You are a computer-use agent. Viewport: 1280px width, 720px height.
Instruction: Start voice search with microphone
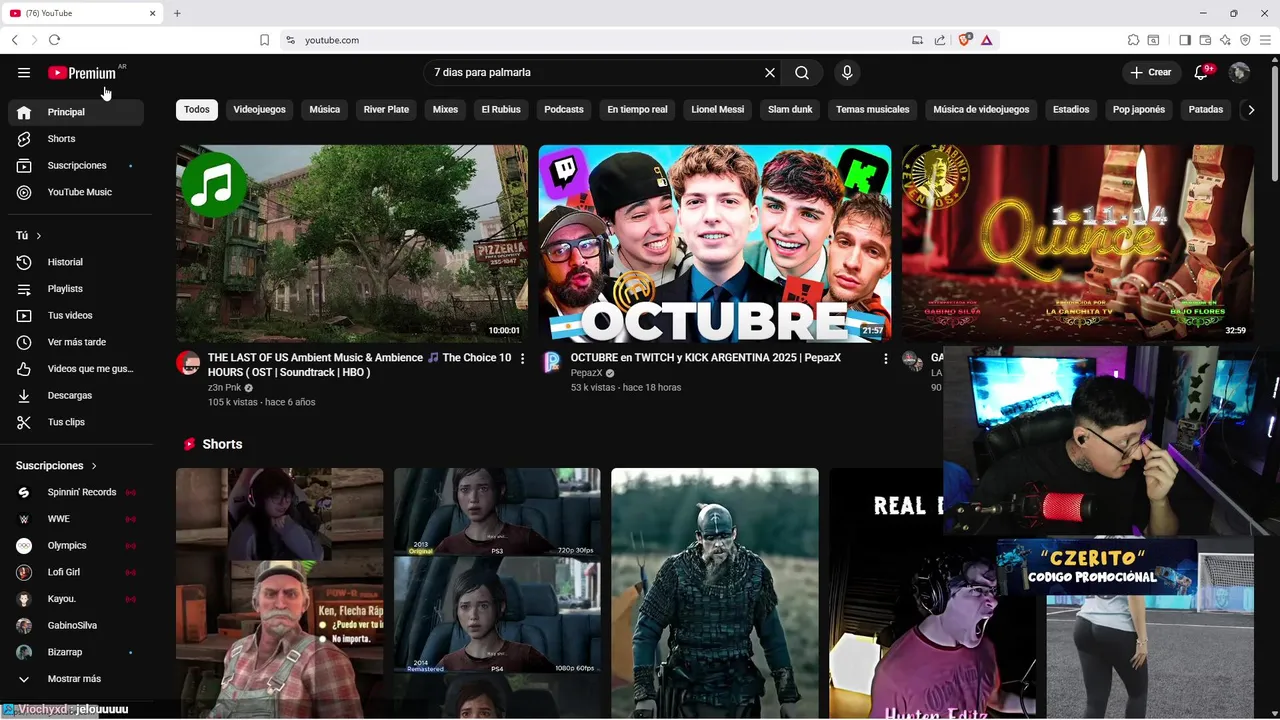(x=847, y=73)
